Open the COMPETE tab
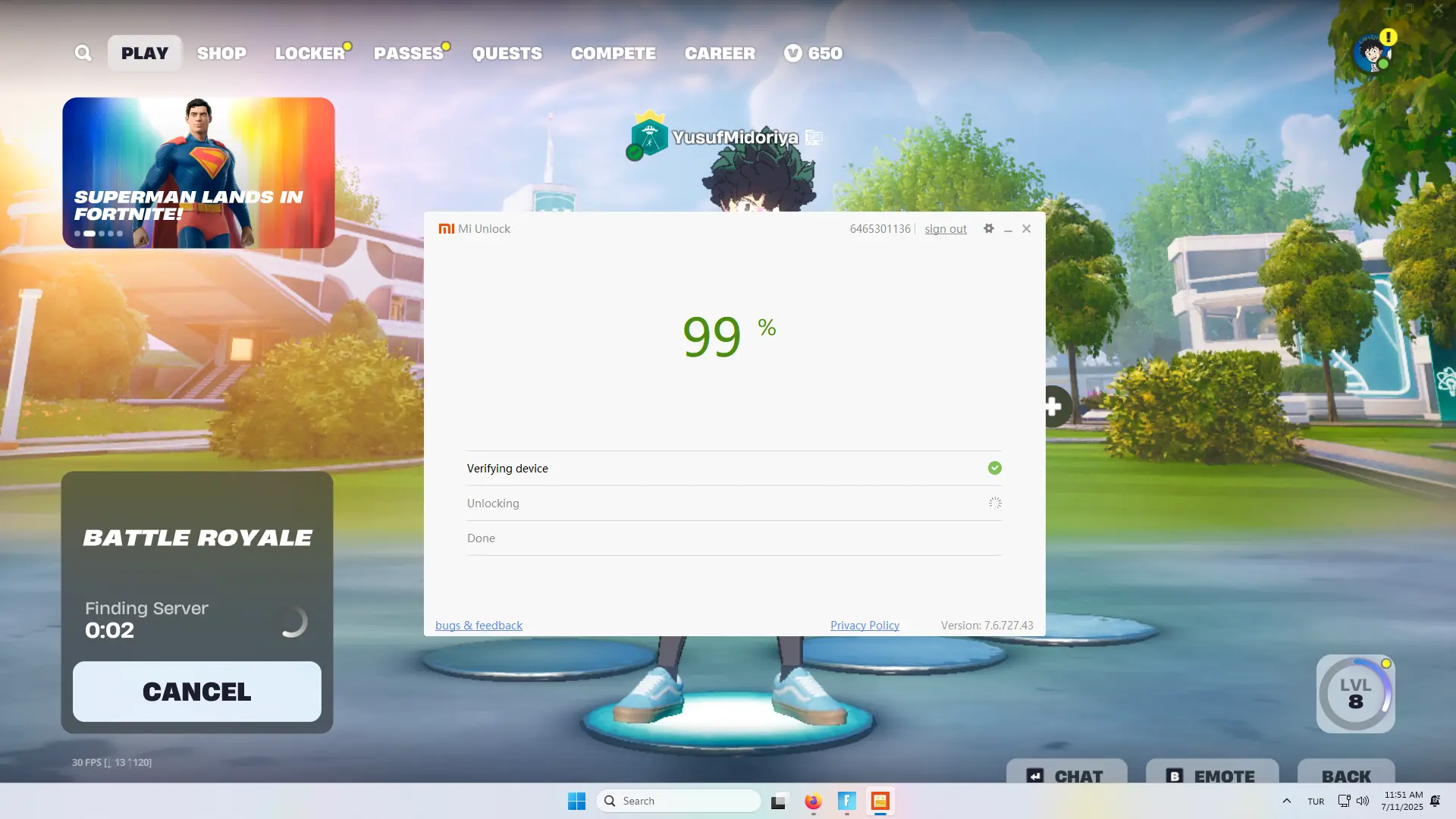Image resolution: width=1456 pixels, height=819 pixels. click(613, 53)
